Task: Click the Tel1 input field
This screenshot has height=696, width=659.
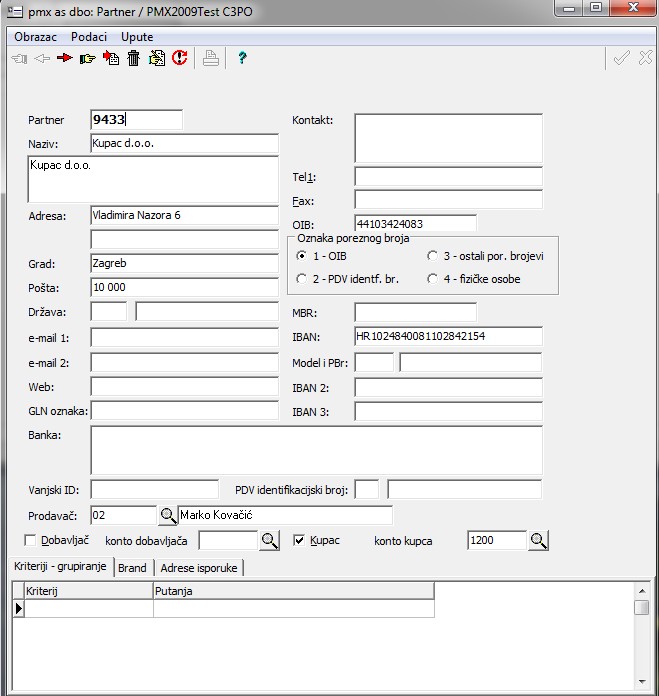Action: [448, 177]
